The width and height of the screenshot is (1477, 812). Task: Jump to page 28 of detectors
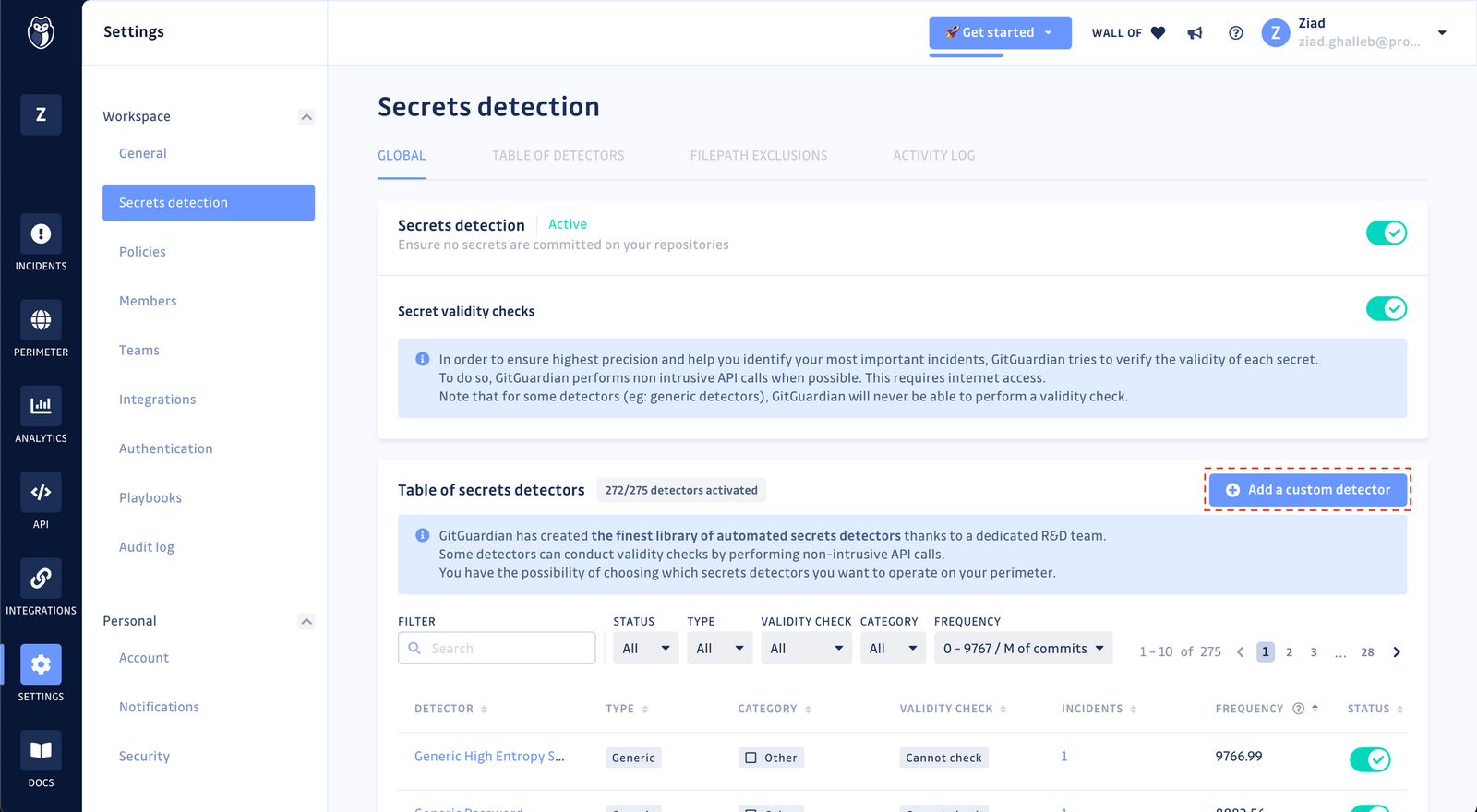tap(1367, 652)
